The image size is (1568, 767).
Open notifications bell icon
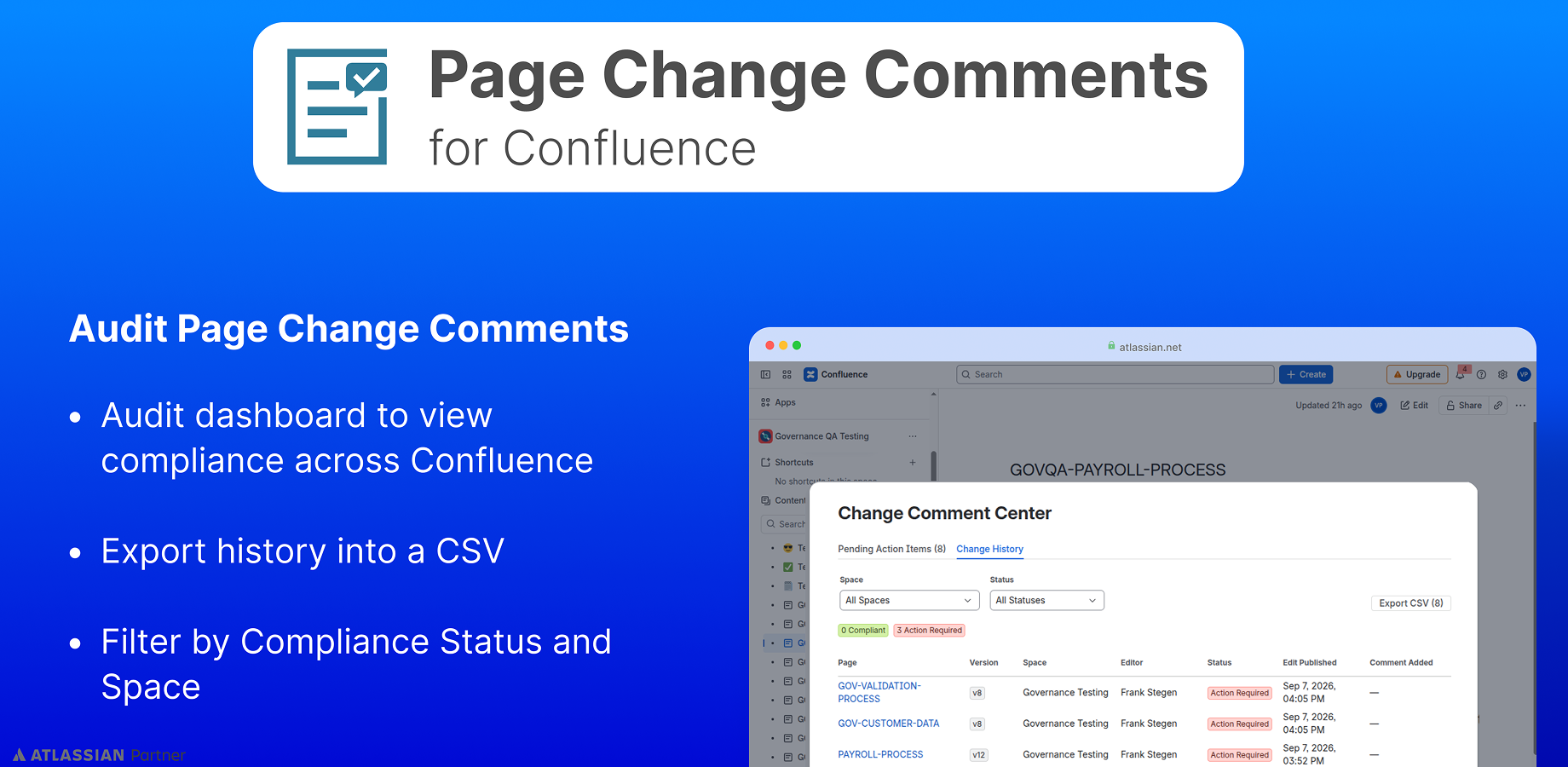coord(1461,374)
